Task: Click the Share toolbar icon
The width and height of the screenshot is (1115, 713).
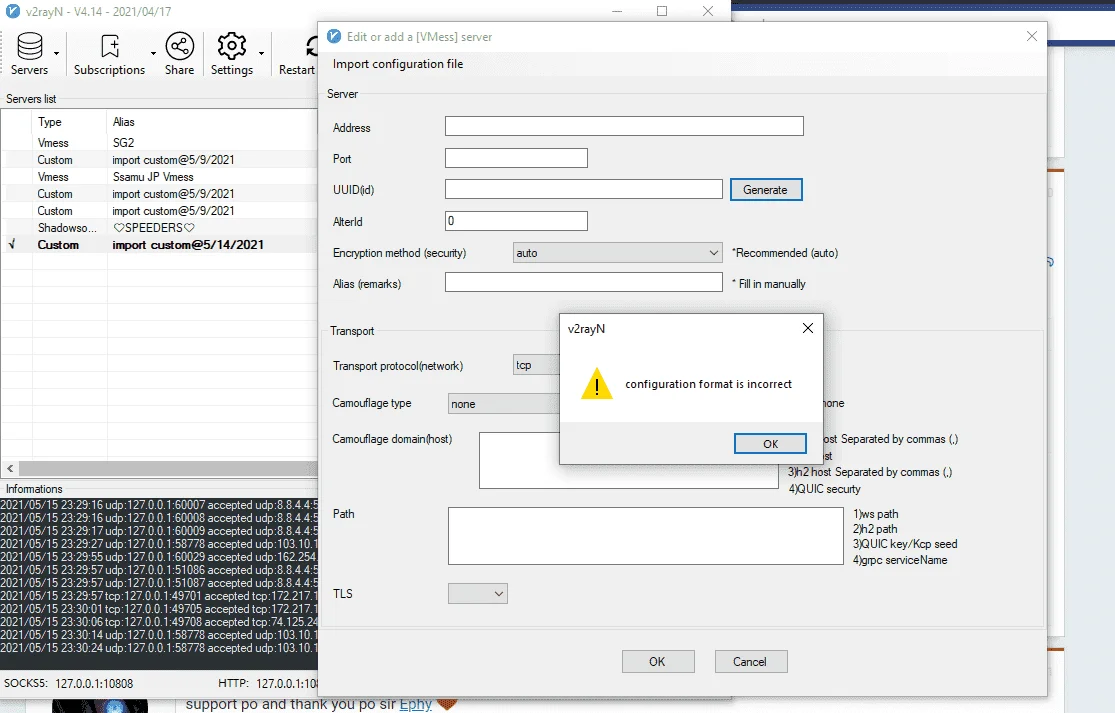Action: (x=179, y=54)
